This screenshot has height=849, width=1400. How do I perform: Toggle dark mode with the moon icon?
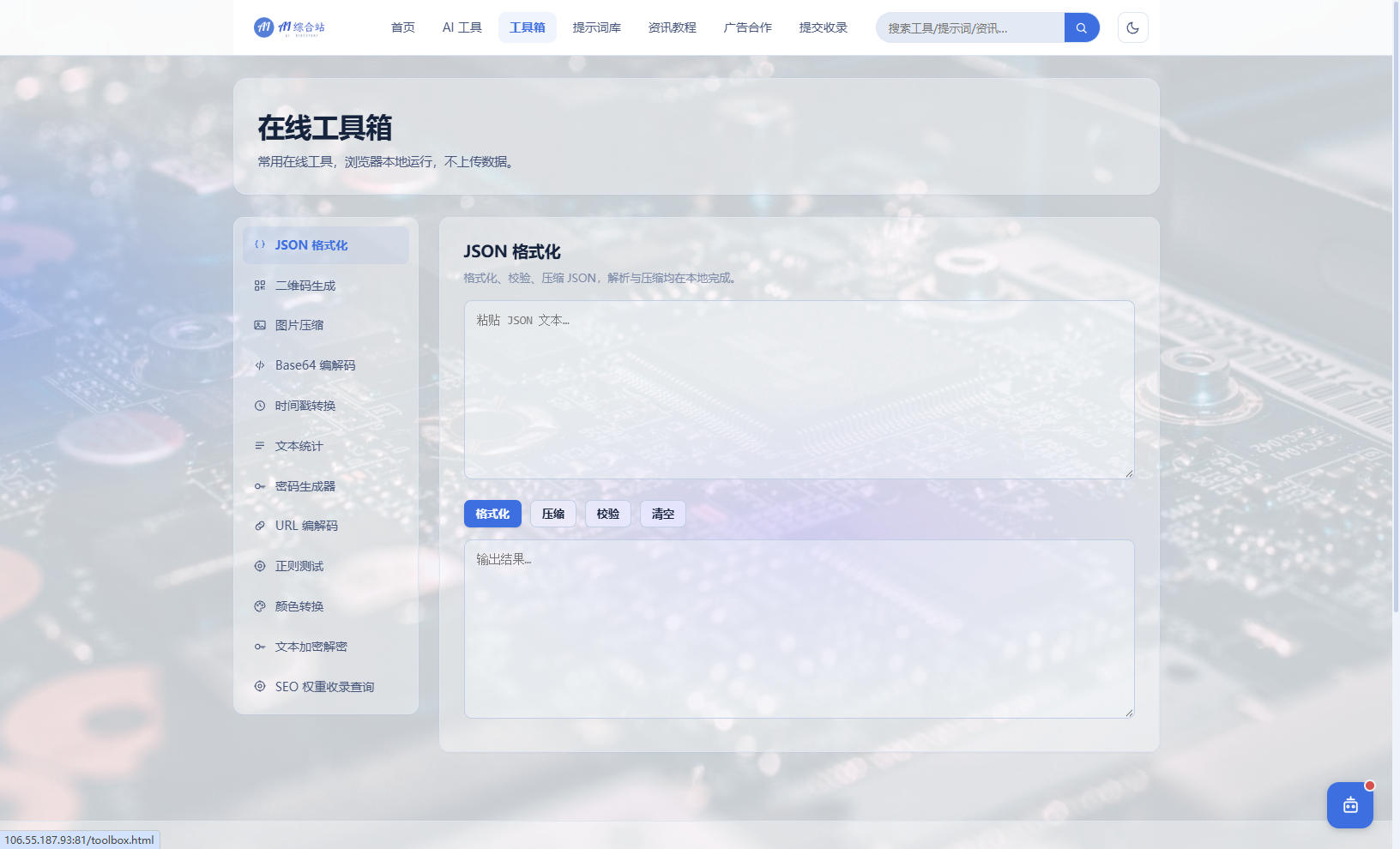pyautogui.click(x=1133, y=27)
